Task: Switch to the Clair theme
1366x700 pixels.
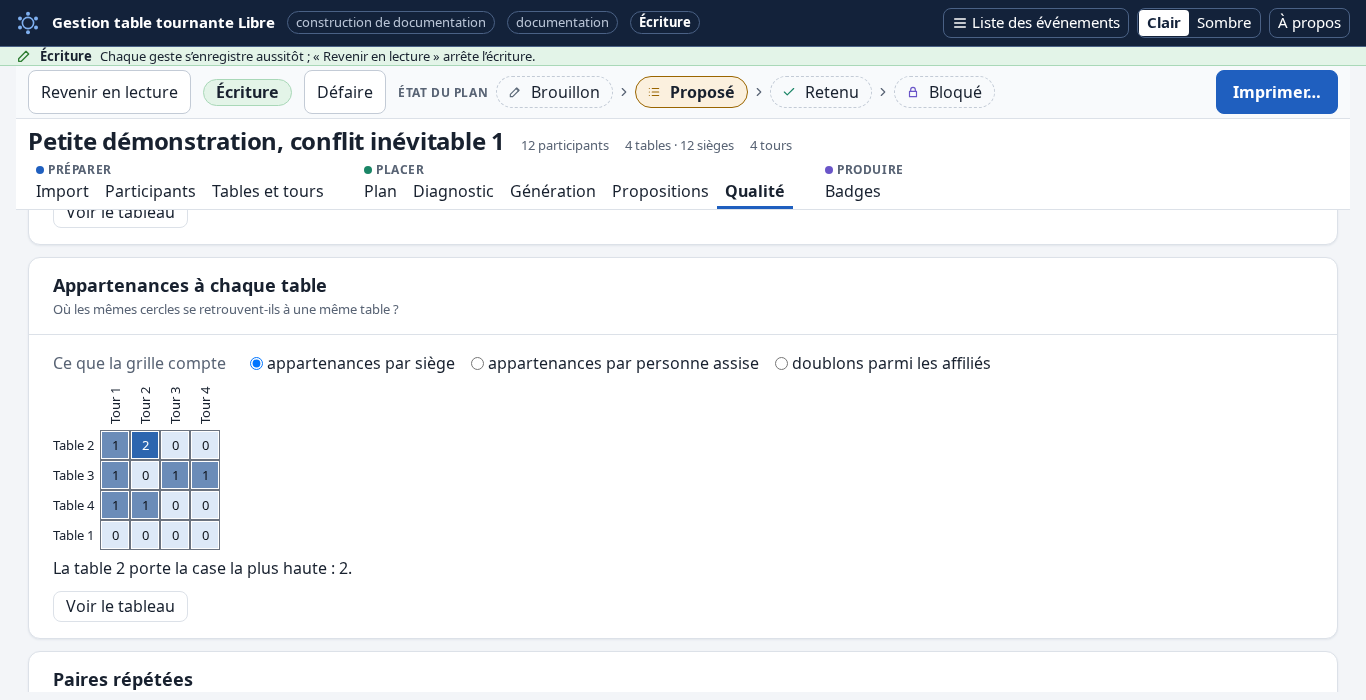Action: click(x=1164, y=23)
